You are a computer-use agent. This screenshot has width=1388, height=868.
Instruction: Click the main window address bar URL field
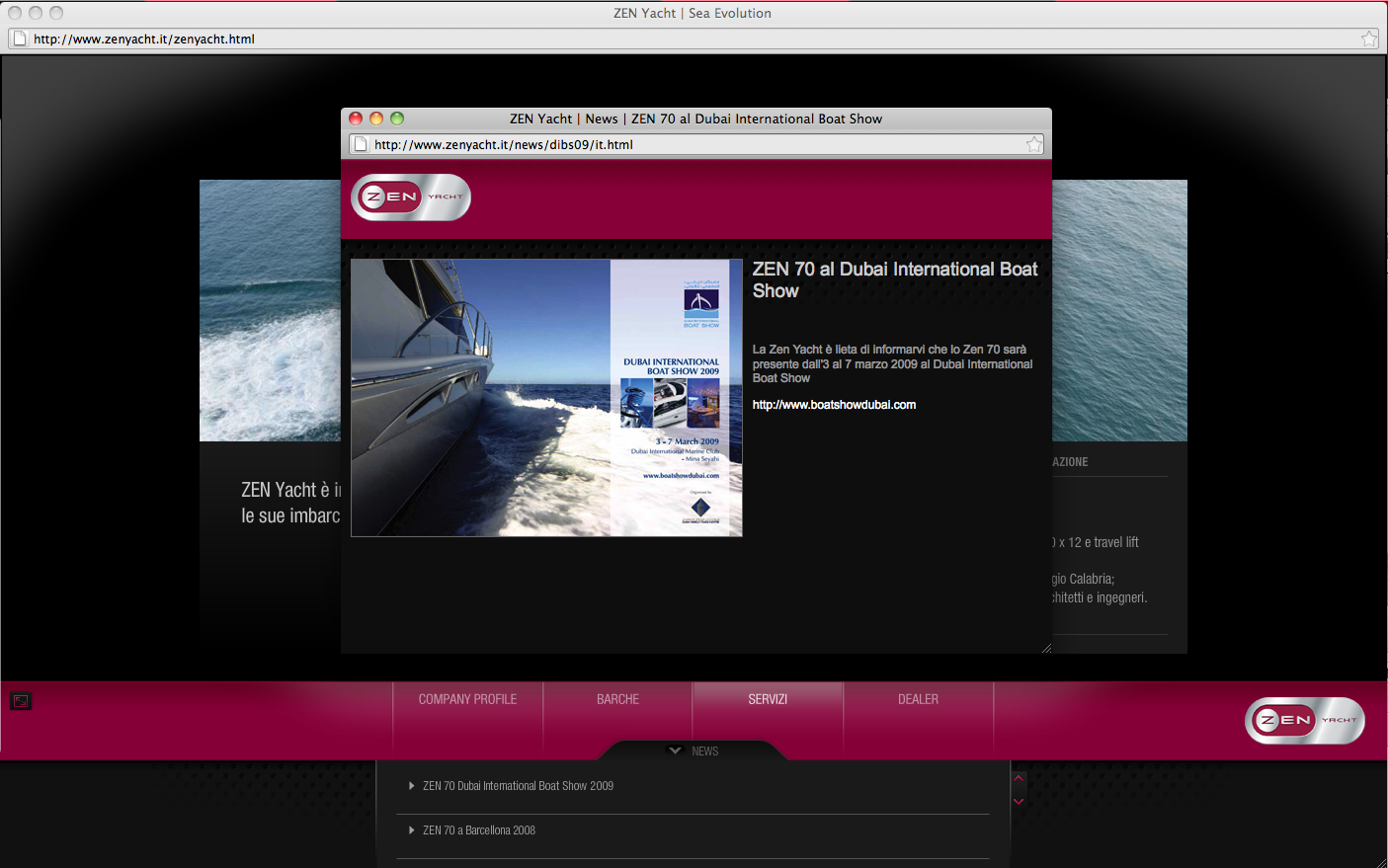[x=694, y=39]
